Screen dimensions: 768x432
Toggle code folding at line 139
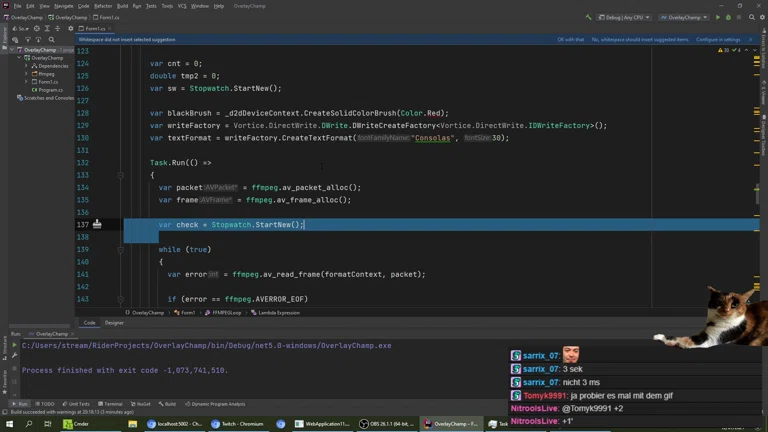pyautogui.click(x=120, y=249)
